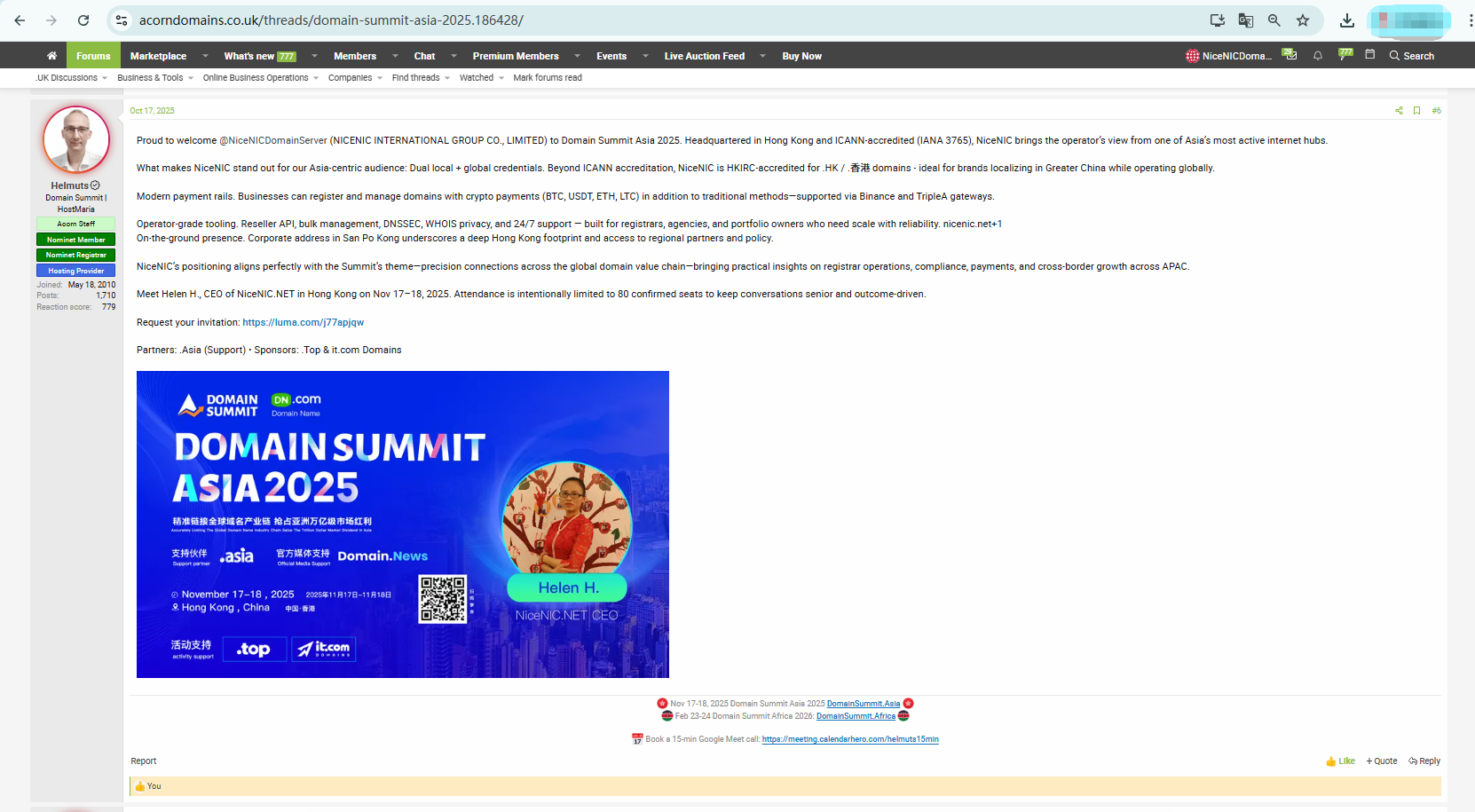Go to the forum home icon
1475x812 pixels.
(51, 56)
